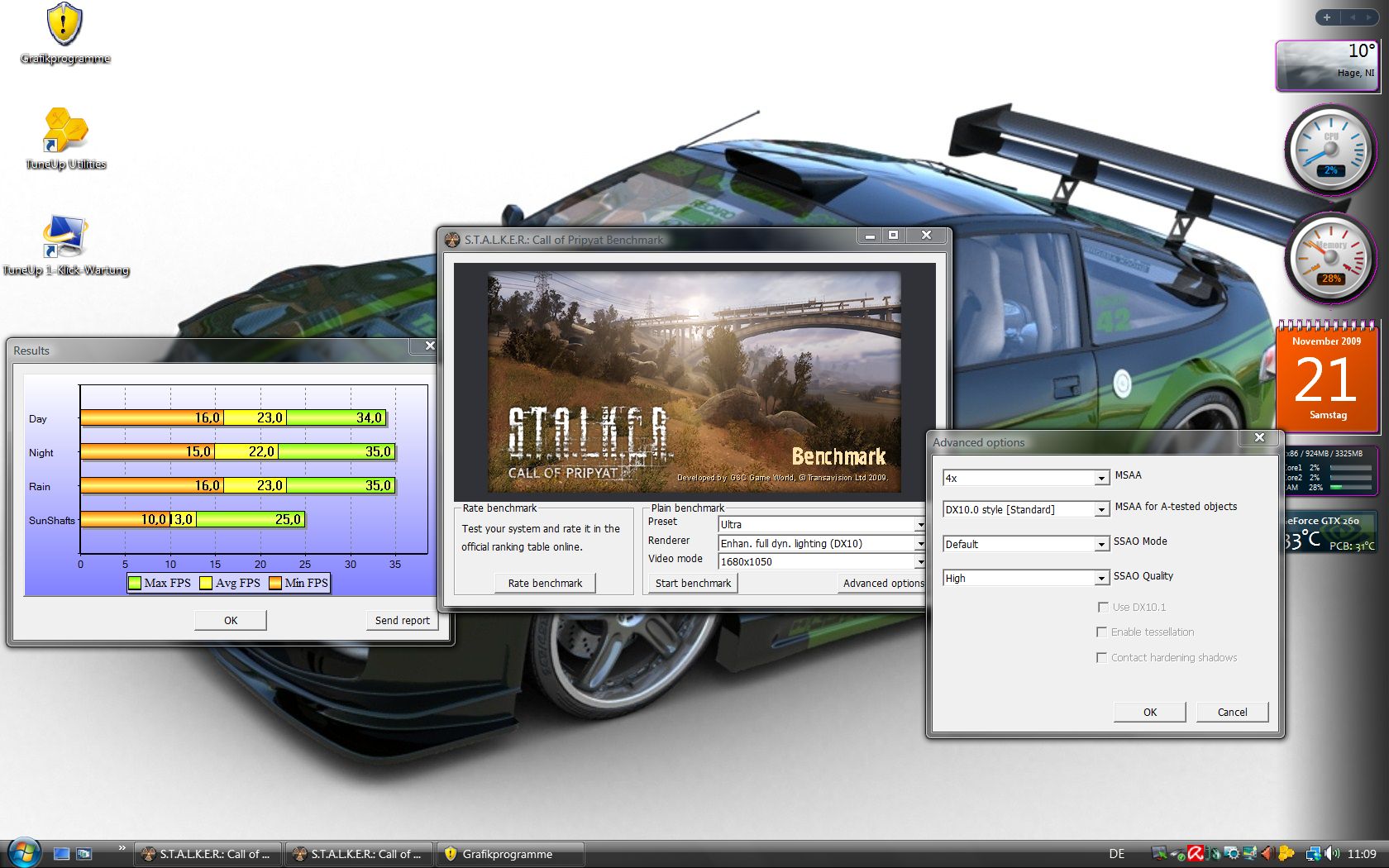This screenshot has width=1389, height=868.
Task: Click the Safely Remove Hardware tray icon
Action: pyautogui.click(x=1178, y=854)
